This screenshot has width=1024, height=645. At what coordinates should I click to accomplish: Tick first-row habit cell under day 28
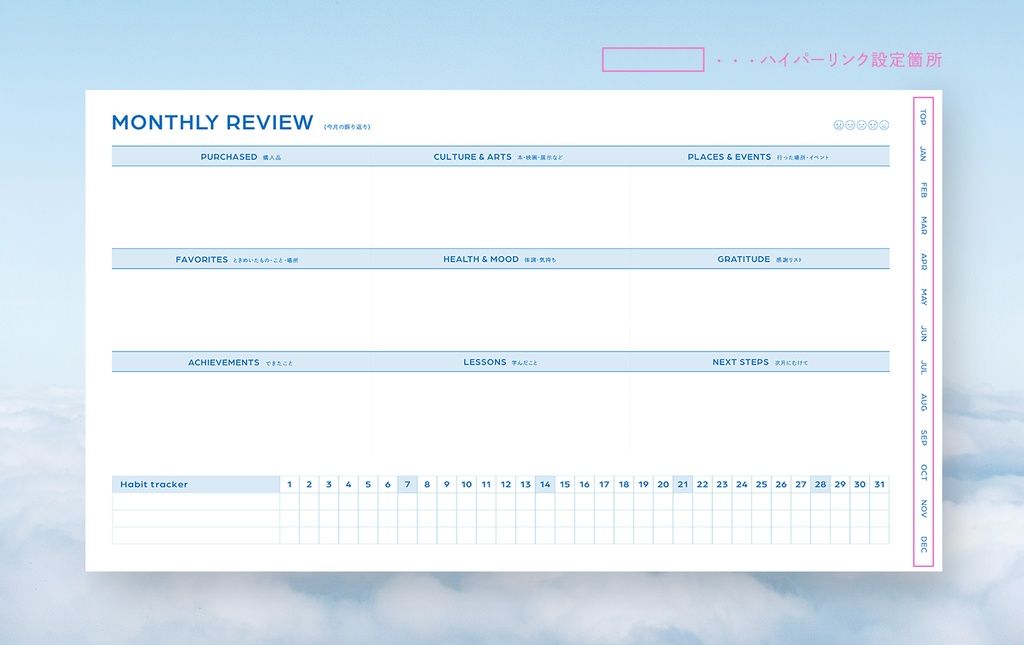[820, 501]
